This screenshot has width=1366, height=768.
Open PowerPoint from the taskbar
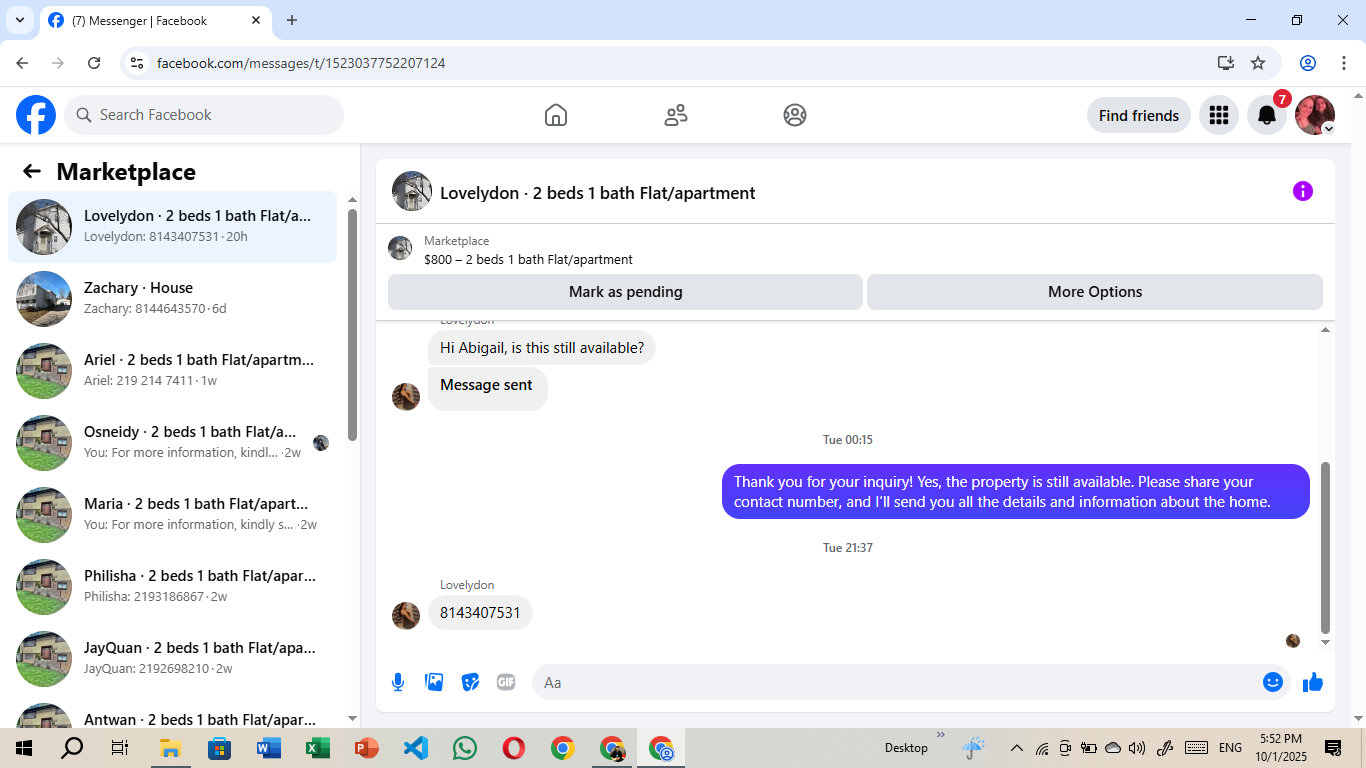pos(366,748)
